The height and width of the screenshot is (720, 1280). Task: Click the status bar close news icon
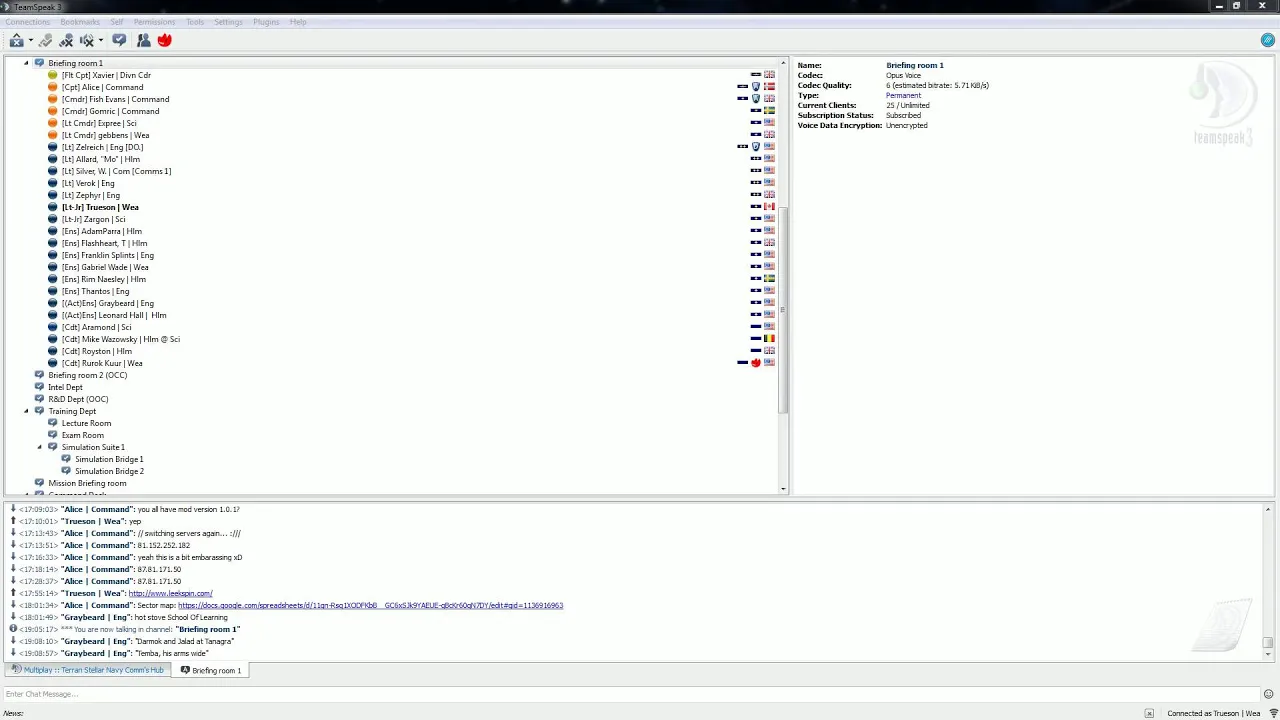pos(1149,713)
